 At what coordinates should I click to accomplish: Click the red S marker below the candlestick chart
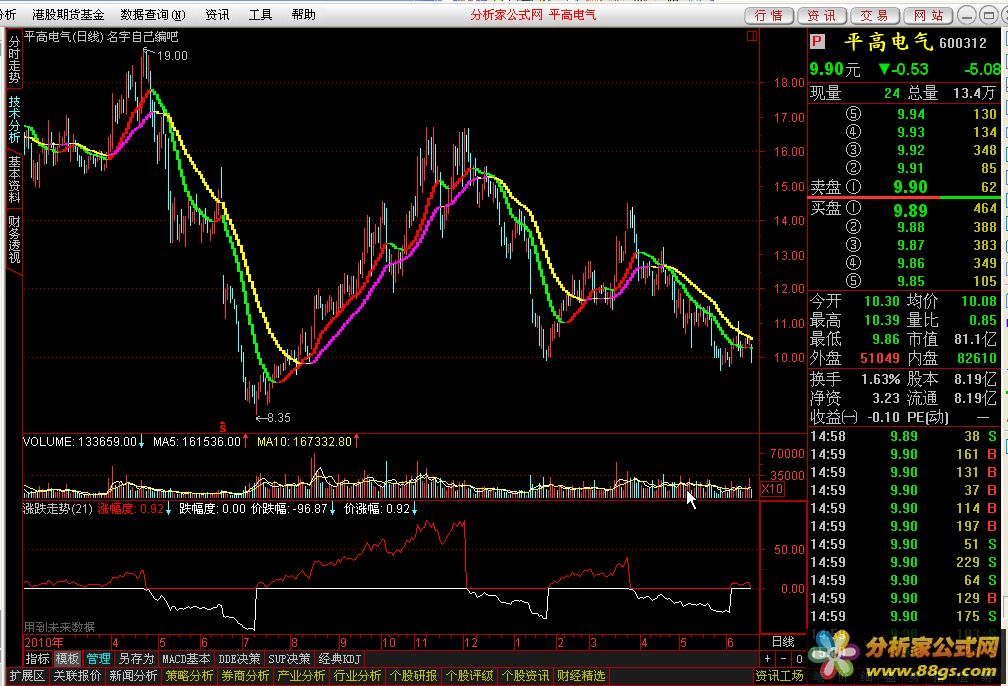coord(222,427)
